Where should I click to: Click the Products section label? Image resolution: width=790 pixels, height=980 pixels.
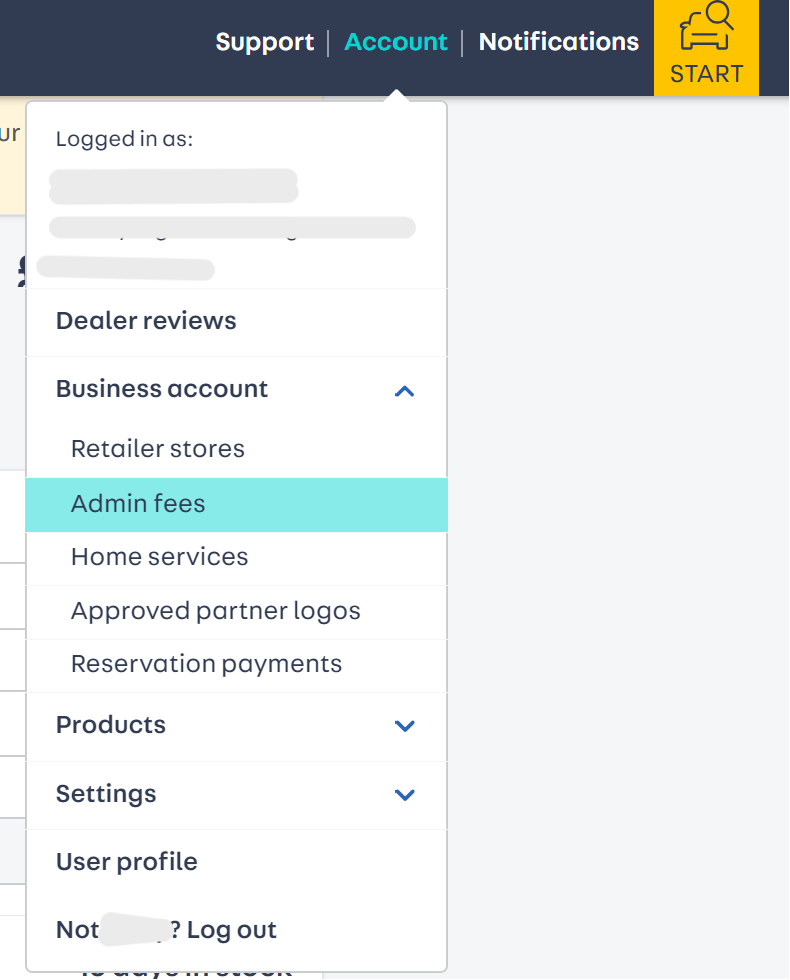click(x=110, y=726)
